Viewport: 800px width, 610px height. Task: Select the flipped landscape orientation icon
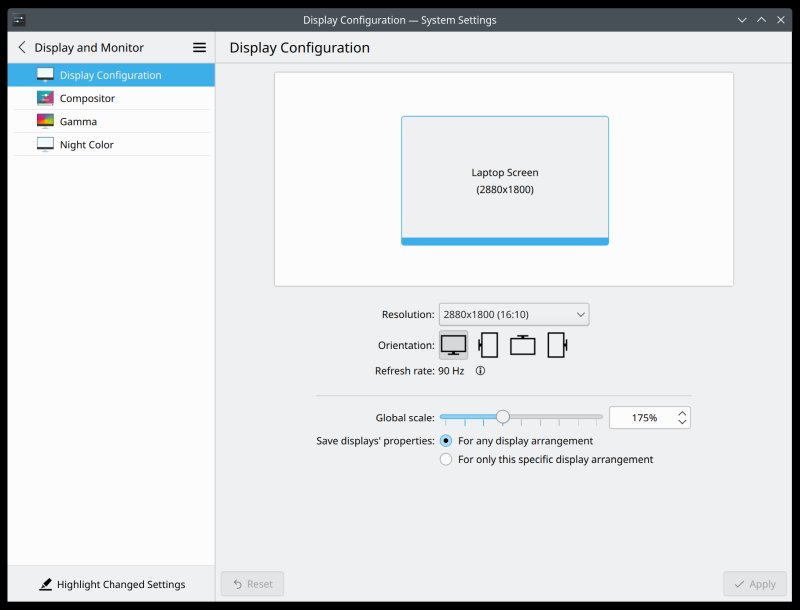(x=523, y=344)
